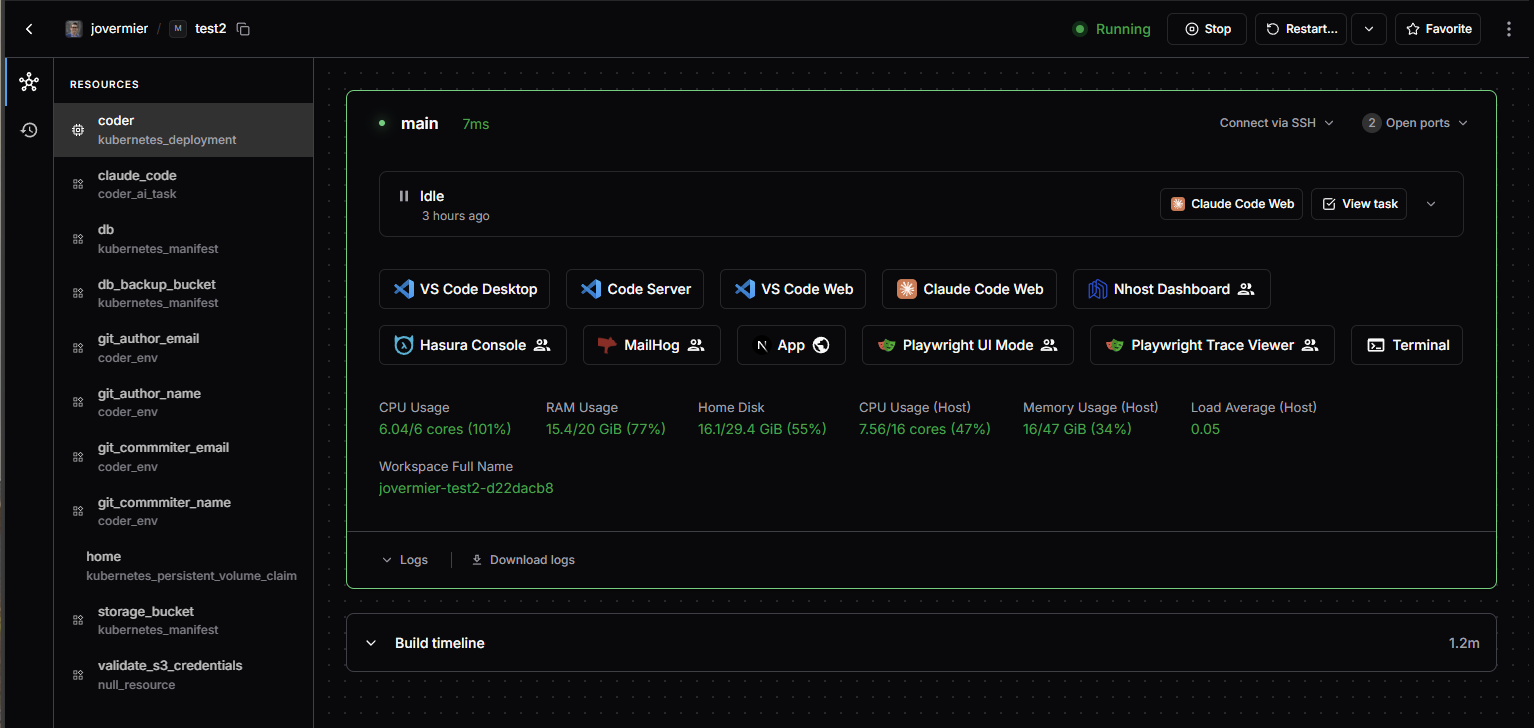Screen dimensions: 1534x728
Task: Launch Code Server app
Action: pyautogui.click(x=636, y=289)
